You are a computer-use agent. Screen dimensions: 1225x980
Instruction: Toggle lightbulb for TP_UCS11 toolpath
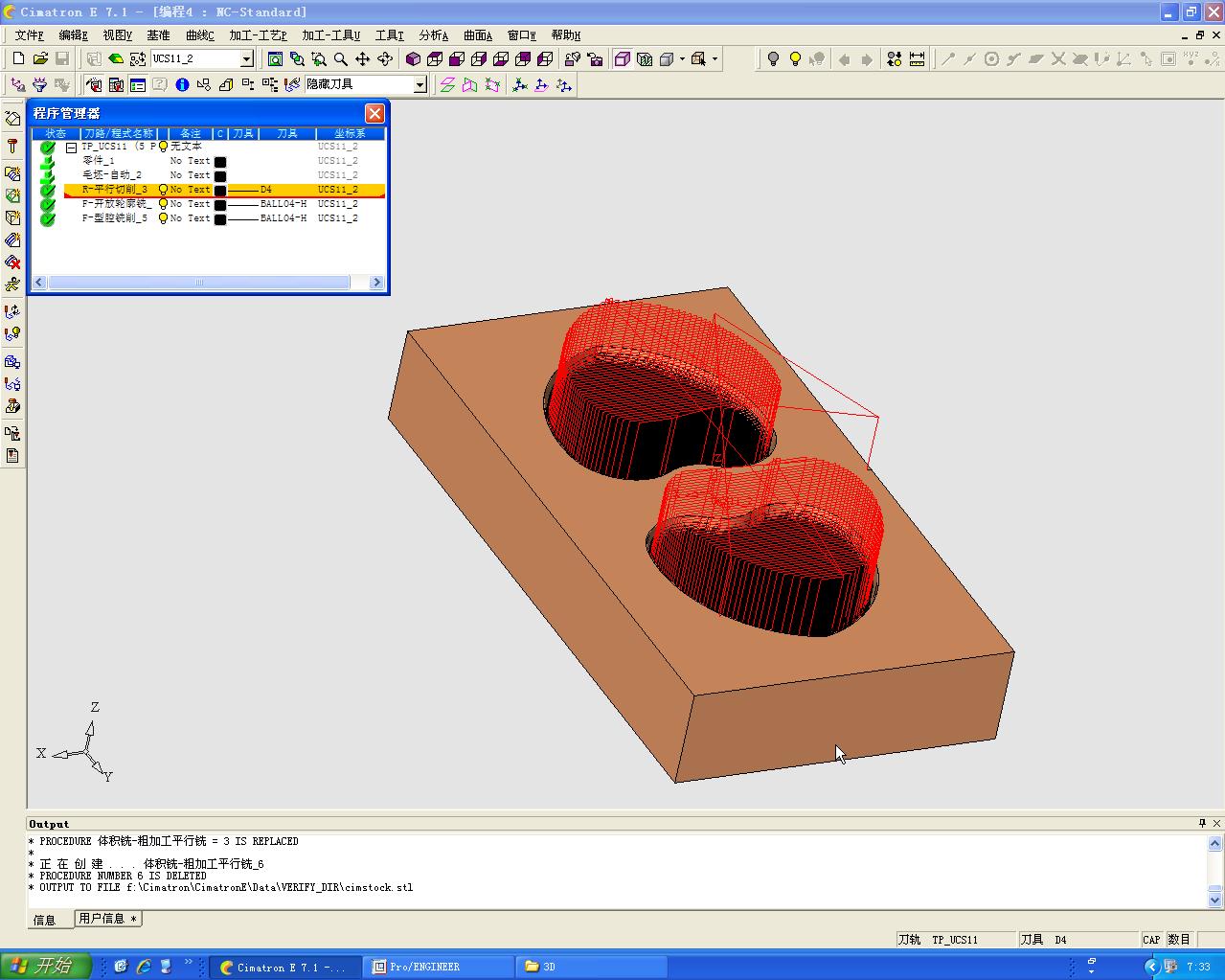click(x=163, y=147)
